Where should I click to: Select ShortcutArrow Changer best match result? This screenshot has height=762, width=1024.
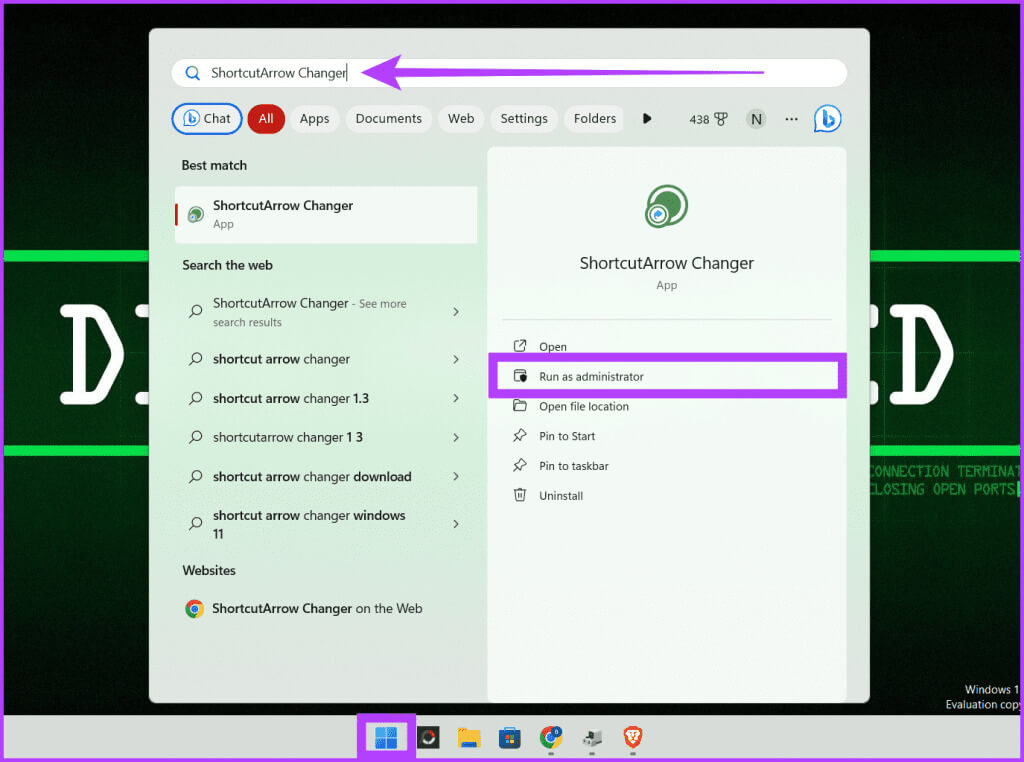[326, 215]
